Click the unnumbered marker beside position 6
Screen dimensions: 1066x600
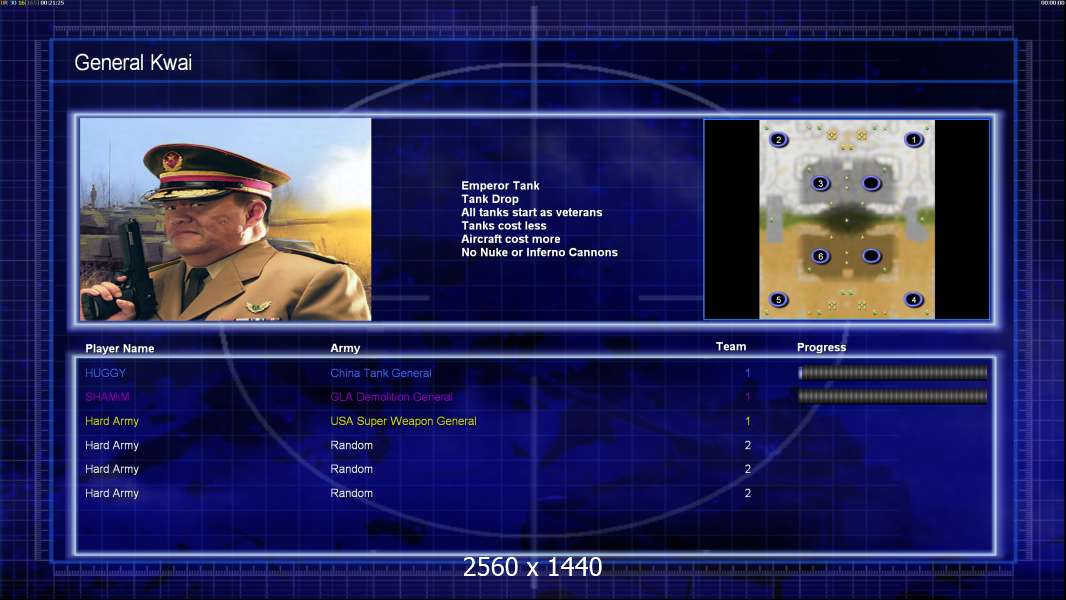click(872, 256)
